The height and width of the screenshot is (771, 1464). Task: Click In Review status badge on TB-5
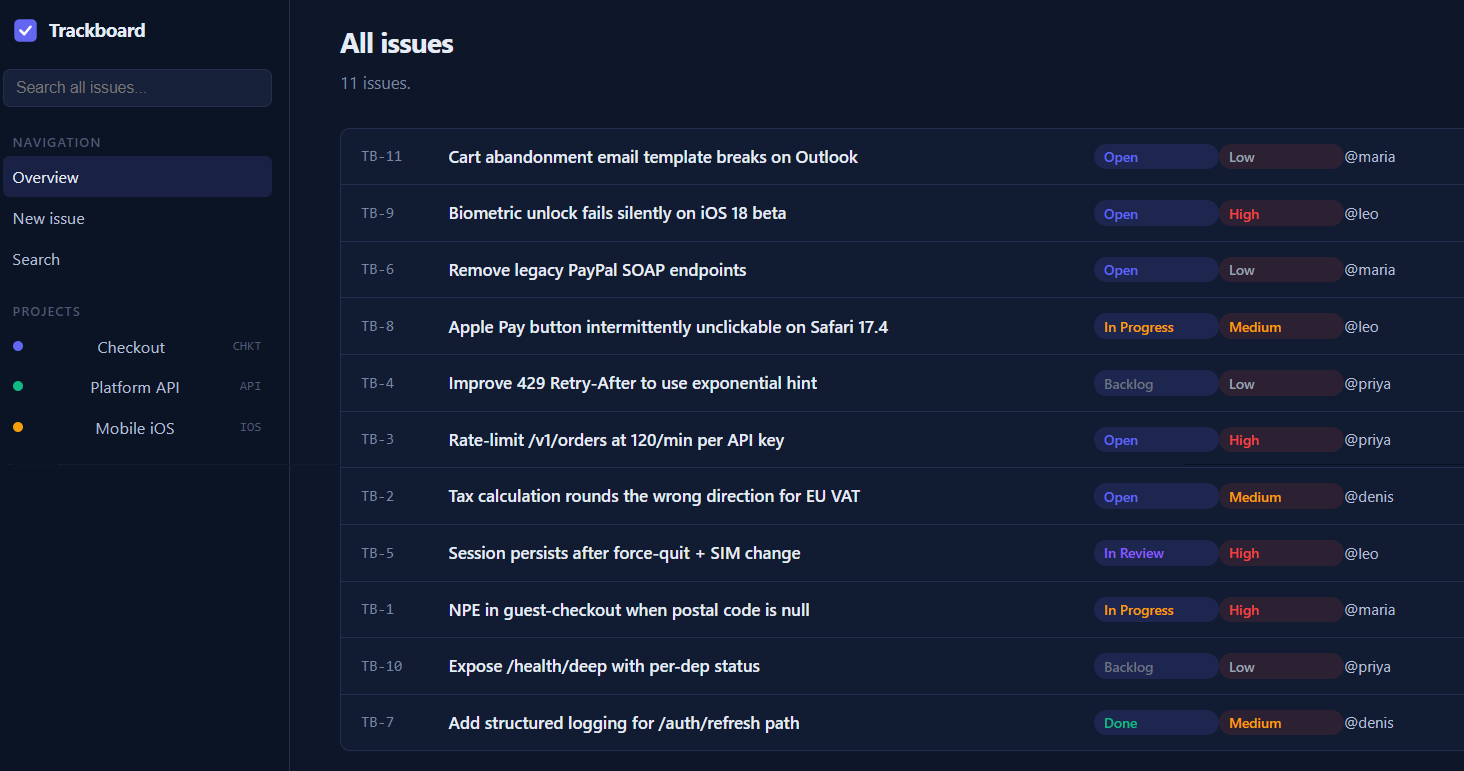click(1134, 553)
